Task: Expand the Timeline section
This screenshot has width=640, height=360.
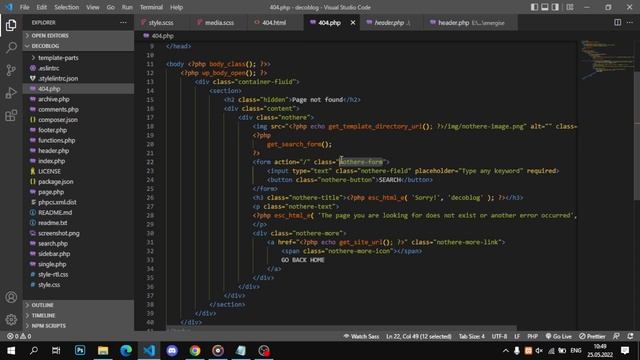Action: [78, 316]
